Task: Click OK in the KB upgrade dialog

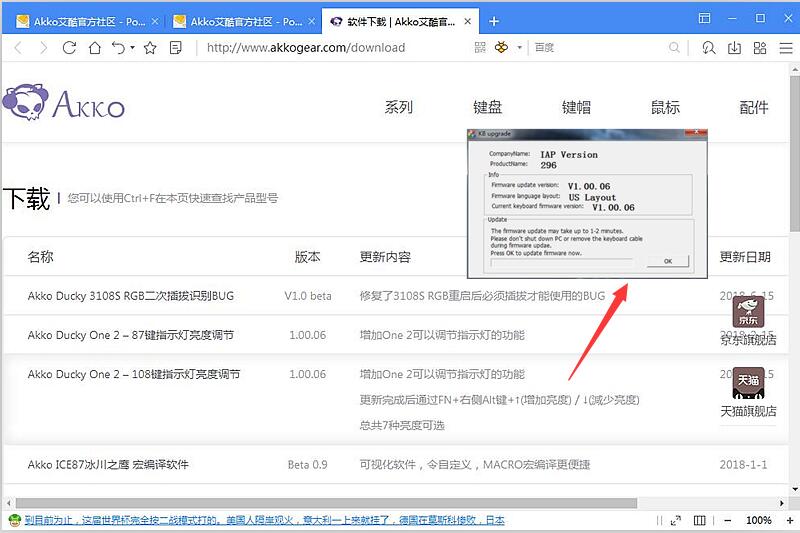Action: [x=668, y=261]
